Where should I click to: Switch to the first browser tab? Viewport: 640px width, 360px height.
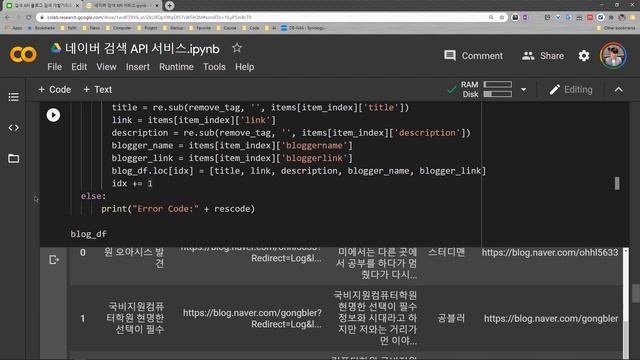coord(42,5)
